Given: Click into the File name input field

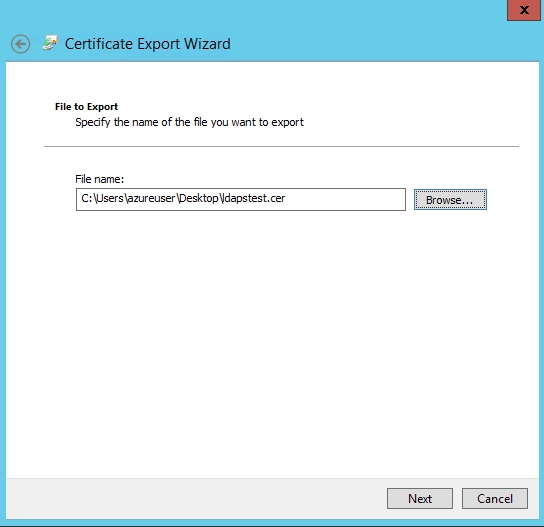Looking at the screenshot, I should tap(241, 199).
